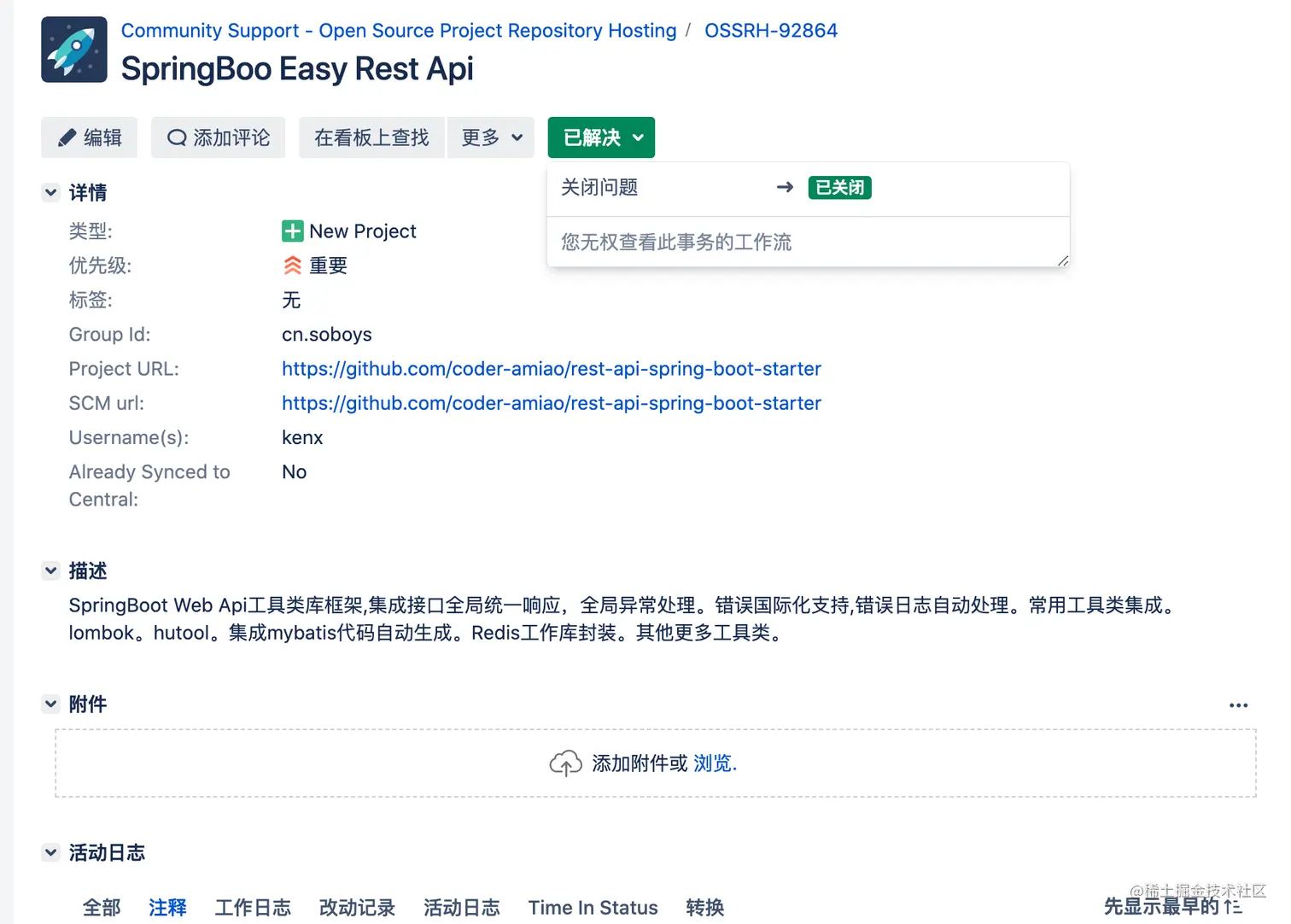The width and height of the screenshot is (1291, 924).
Task: Open Community Support breadcrumb link
Action: [x=399, y=31]
